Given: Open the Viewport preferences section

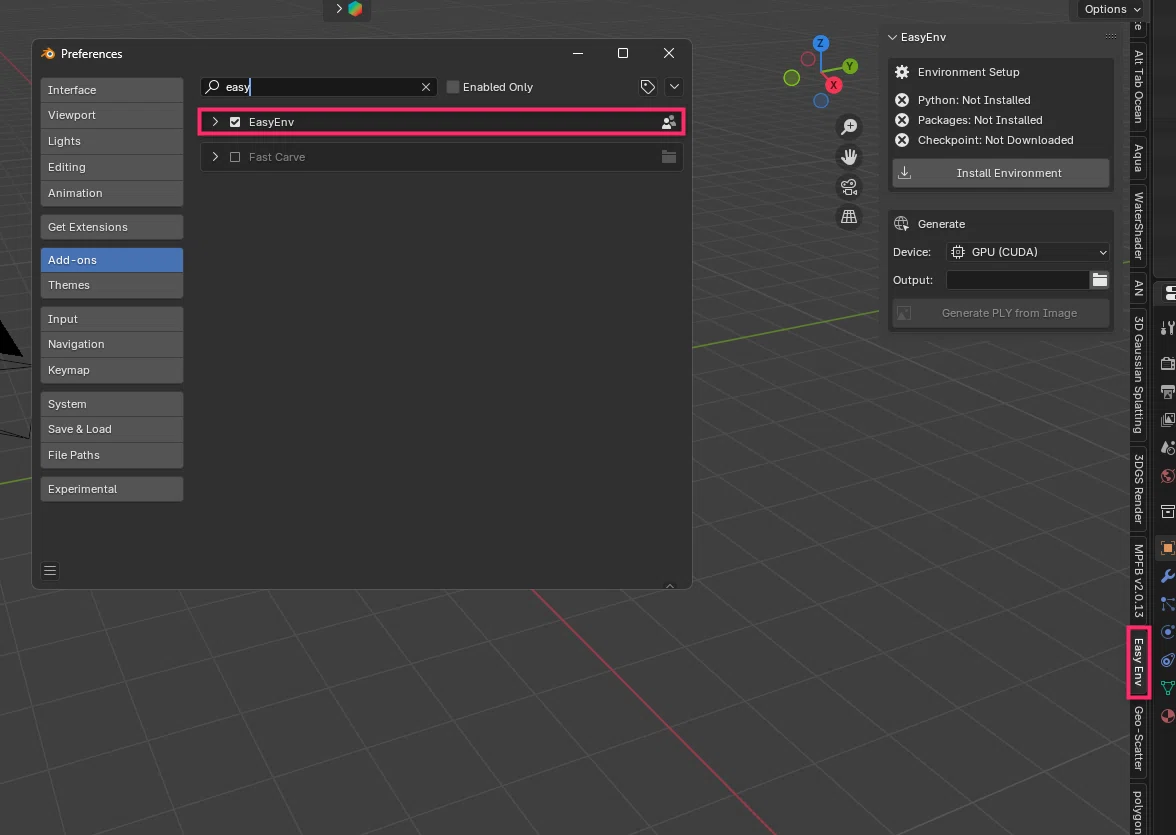Looking at the screenshot, I should pyautogui.click(x=112, y=116).
